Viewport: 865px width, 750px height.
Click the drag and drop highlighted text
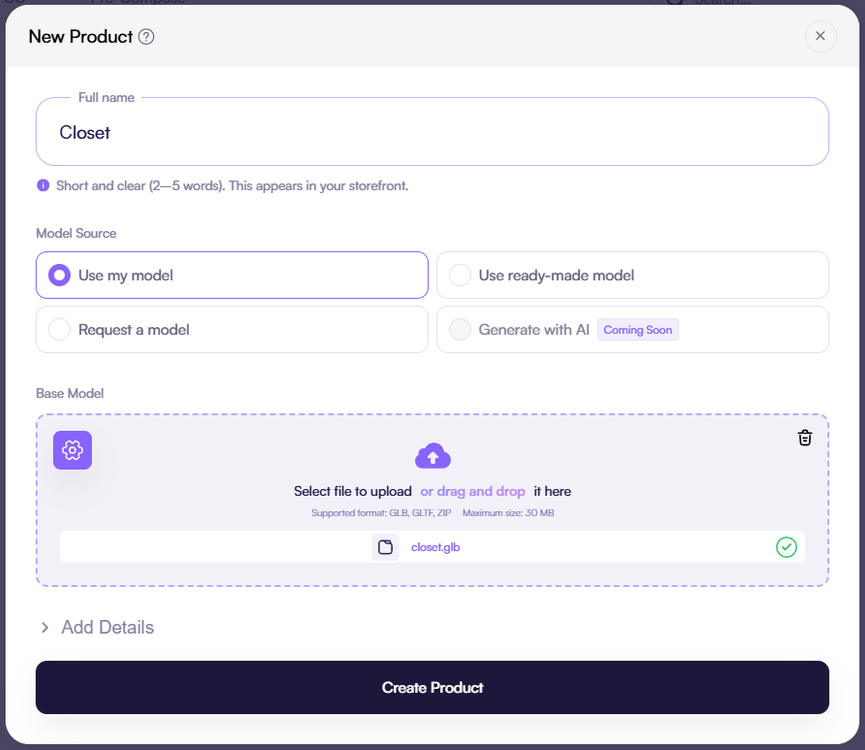click(x=473, y=491)
